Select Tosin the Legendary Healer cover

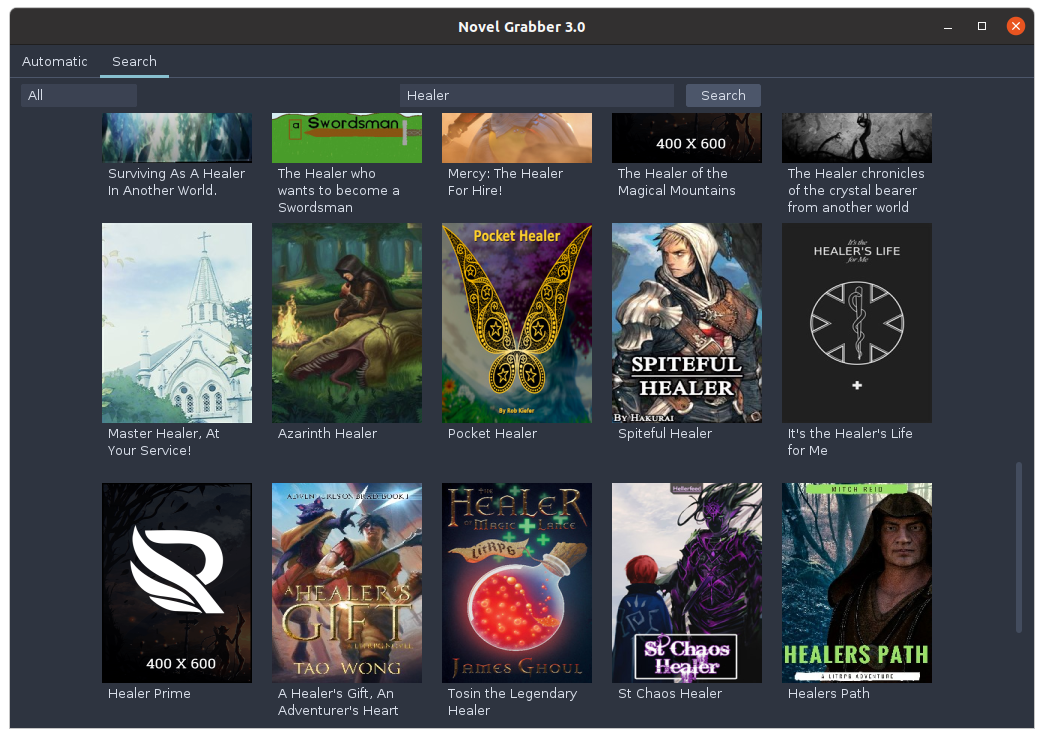517,583
